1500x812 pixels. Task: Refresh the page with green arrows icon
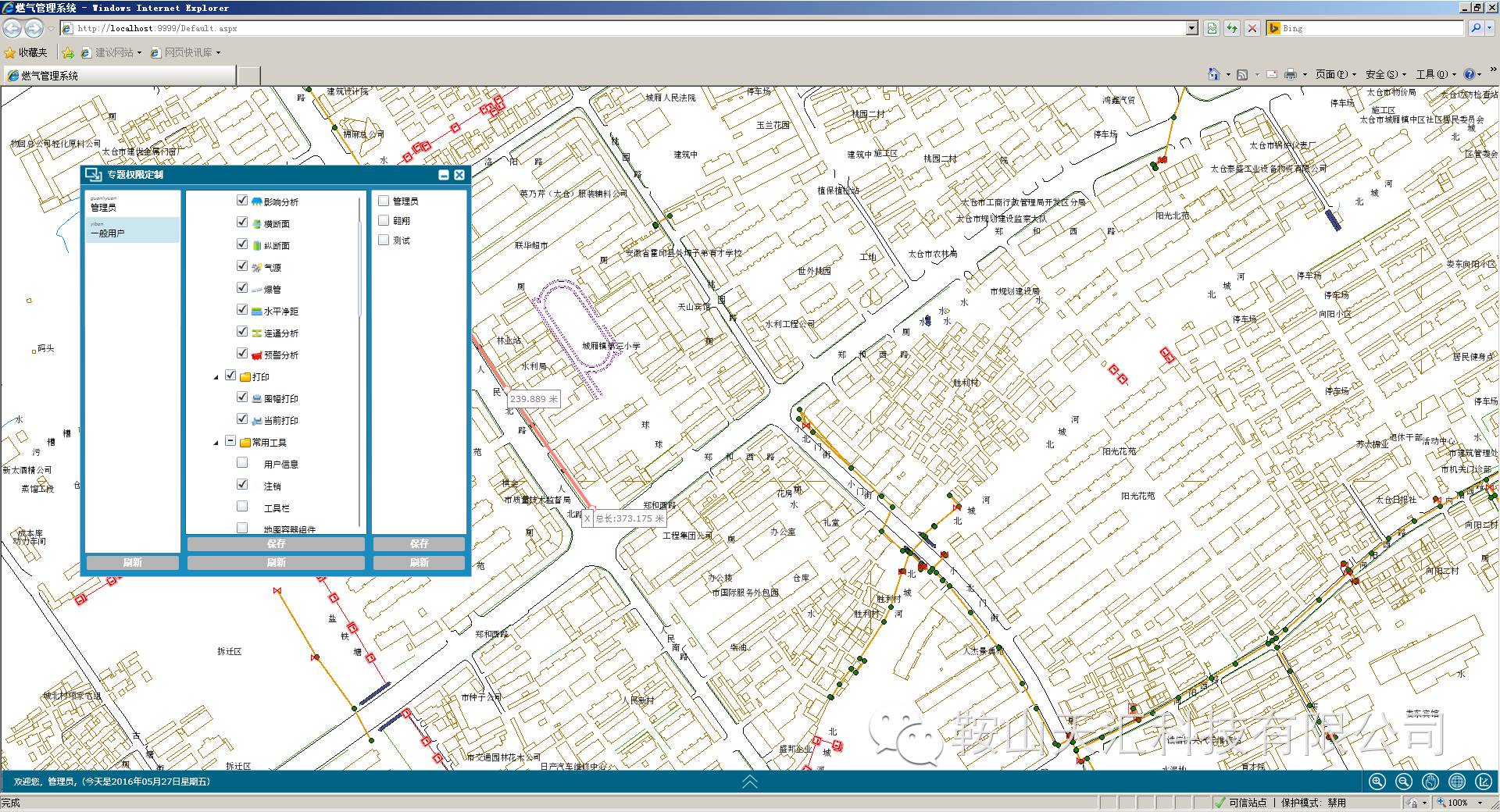[1232, 28]
